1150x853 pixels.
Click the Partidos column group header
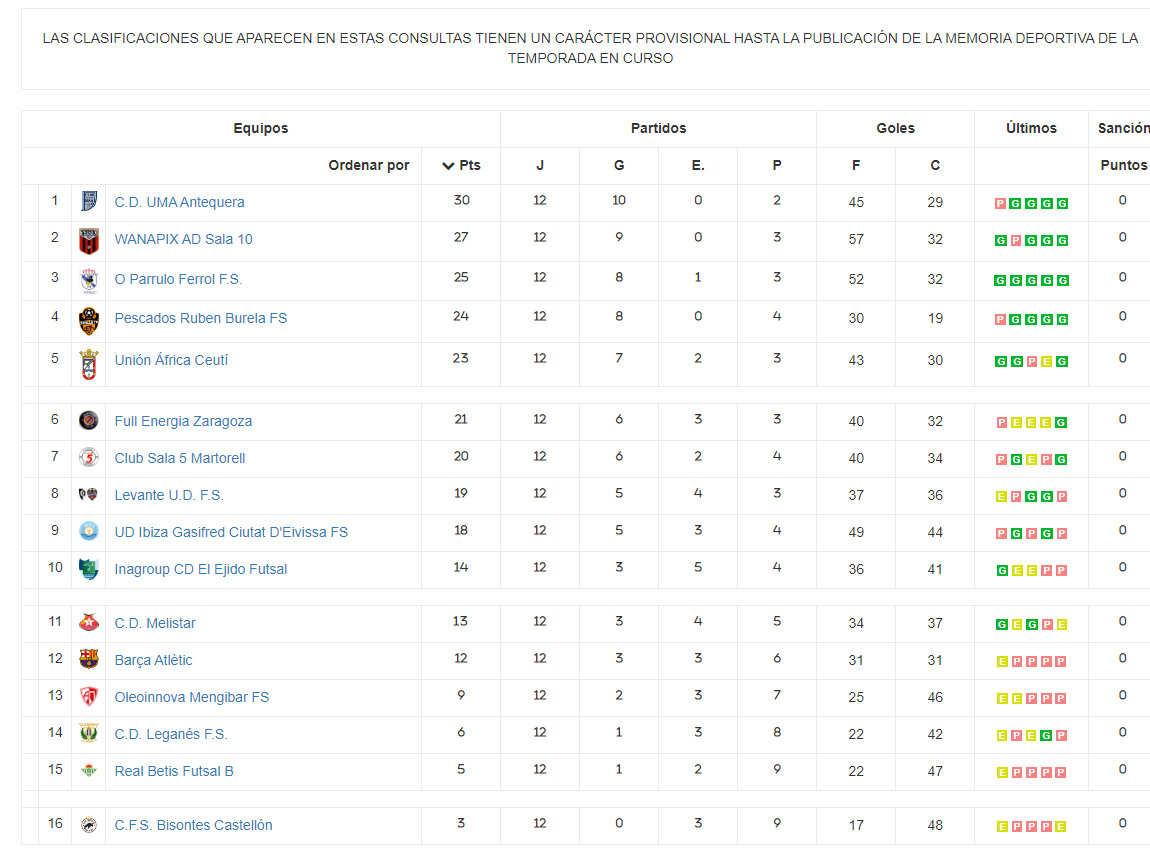tap(659, 128)
